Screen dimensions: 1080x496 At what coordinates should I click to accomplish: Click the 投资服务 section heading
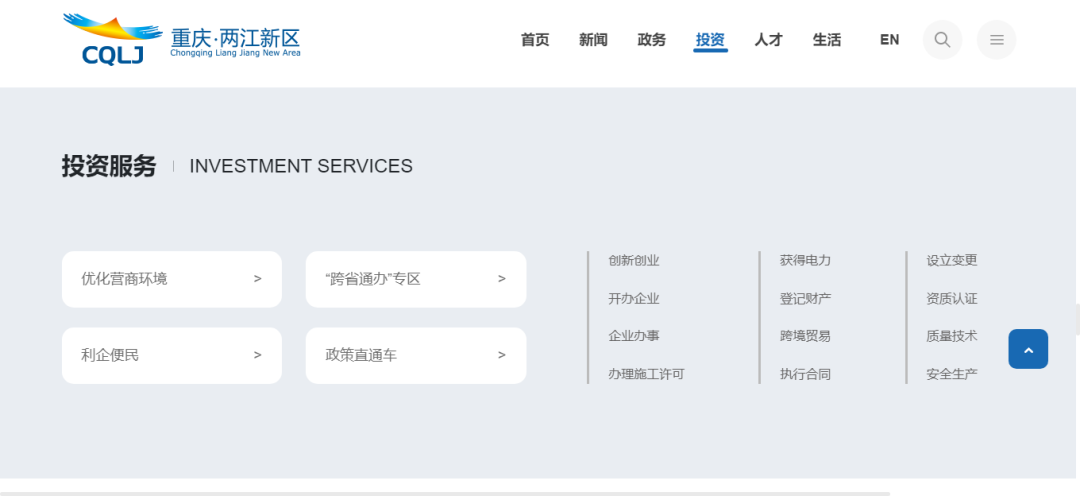[x=109, y=166]
